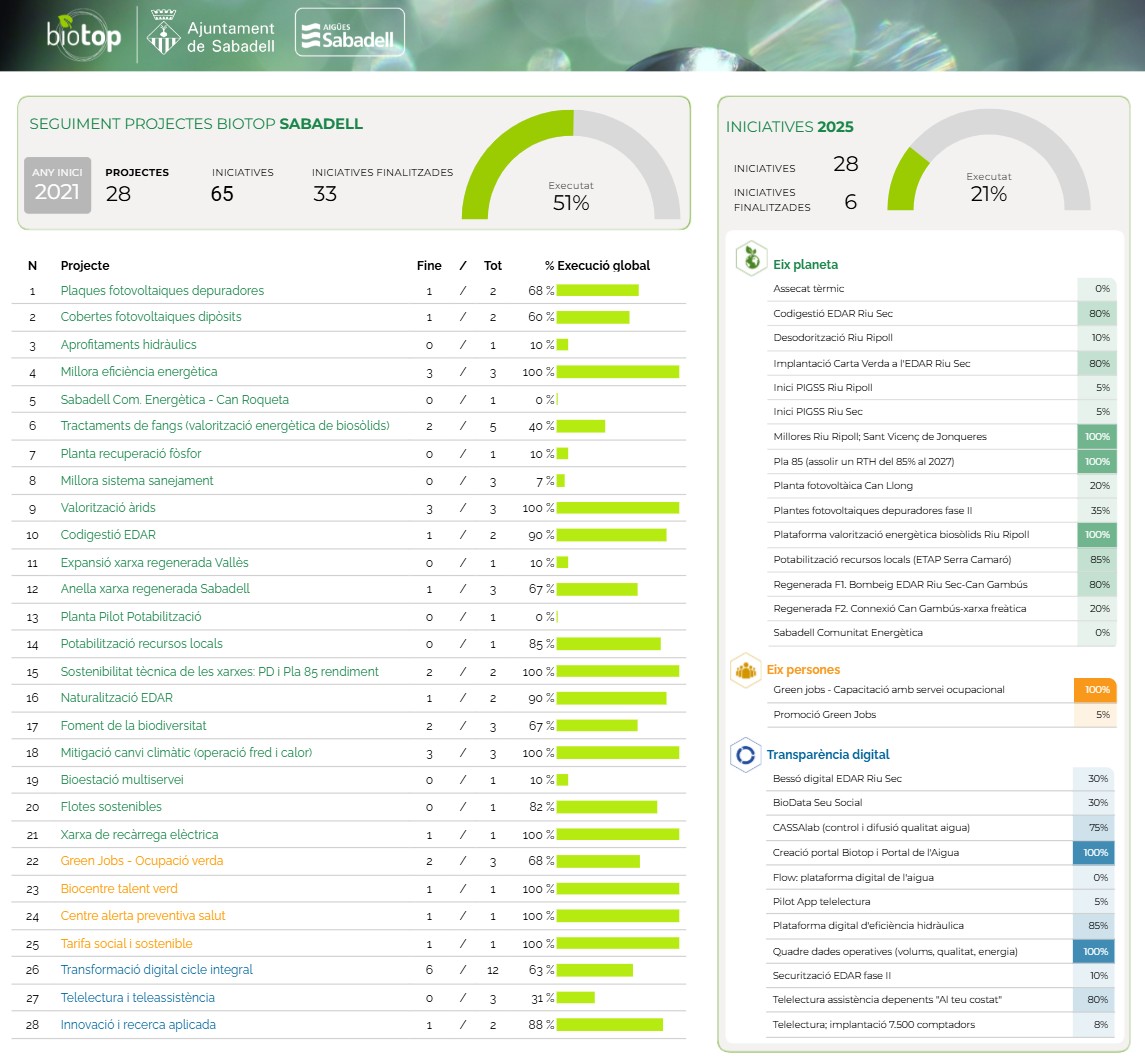Click the Eix persones people icon
This screenshot has height=1060, width=1145.
747,669
